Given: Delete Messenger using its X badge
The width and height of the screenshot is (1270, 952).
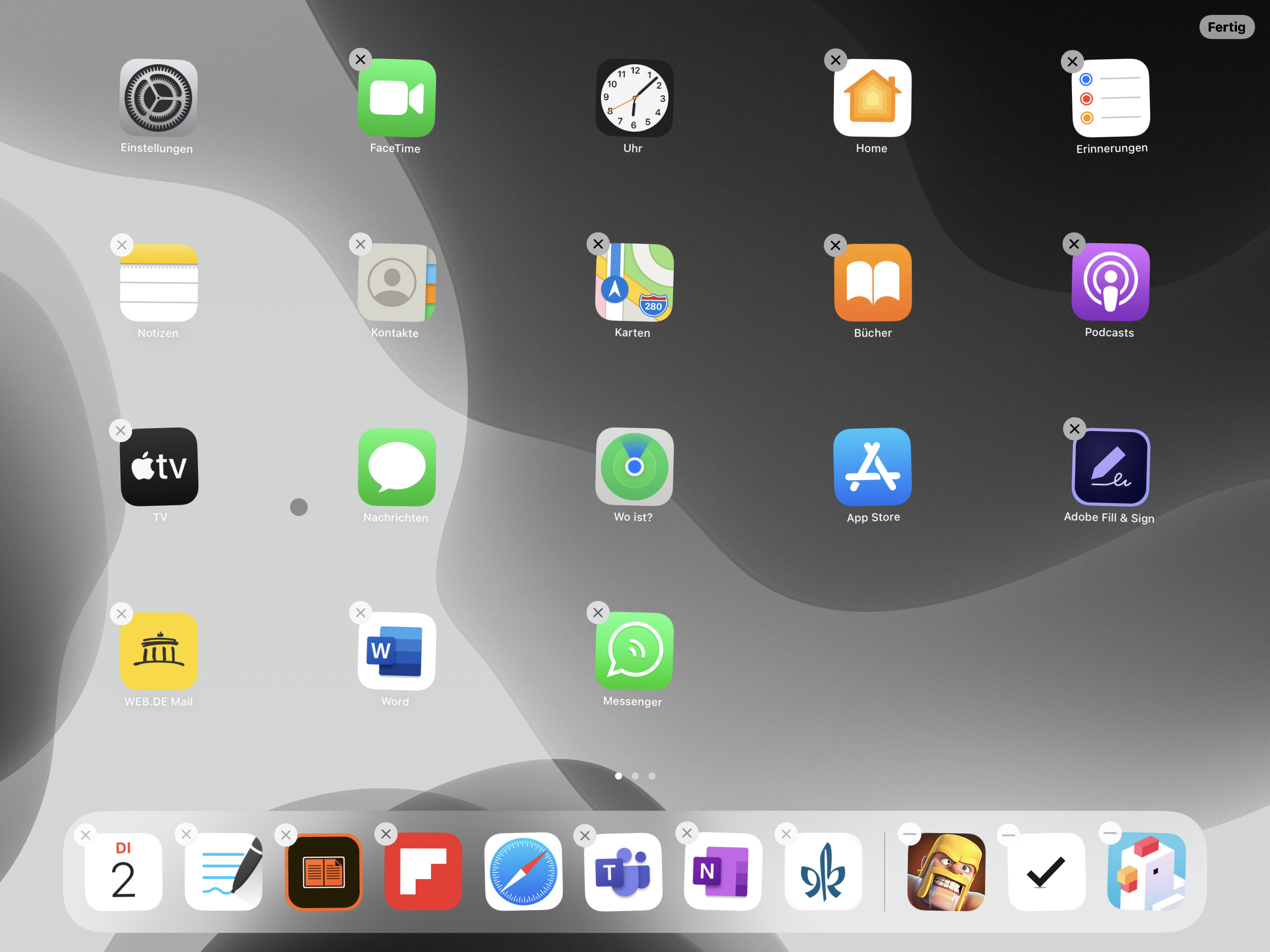Looking at the screenshot, I should pos(598,613).
